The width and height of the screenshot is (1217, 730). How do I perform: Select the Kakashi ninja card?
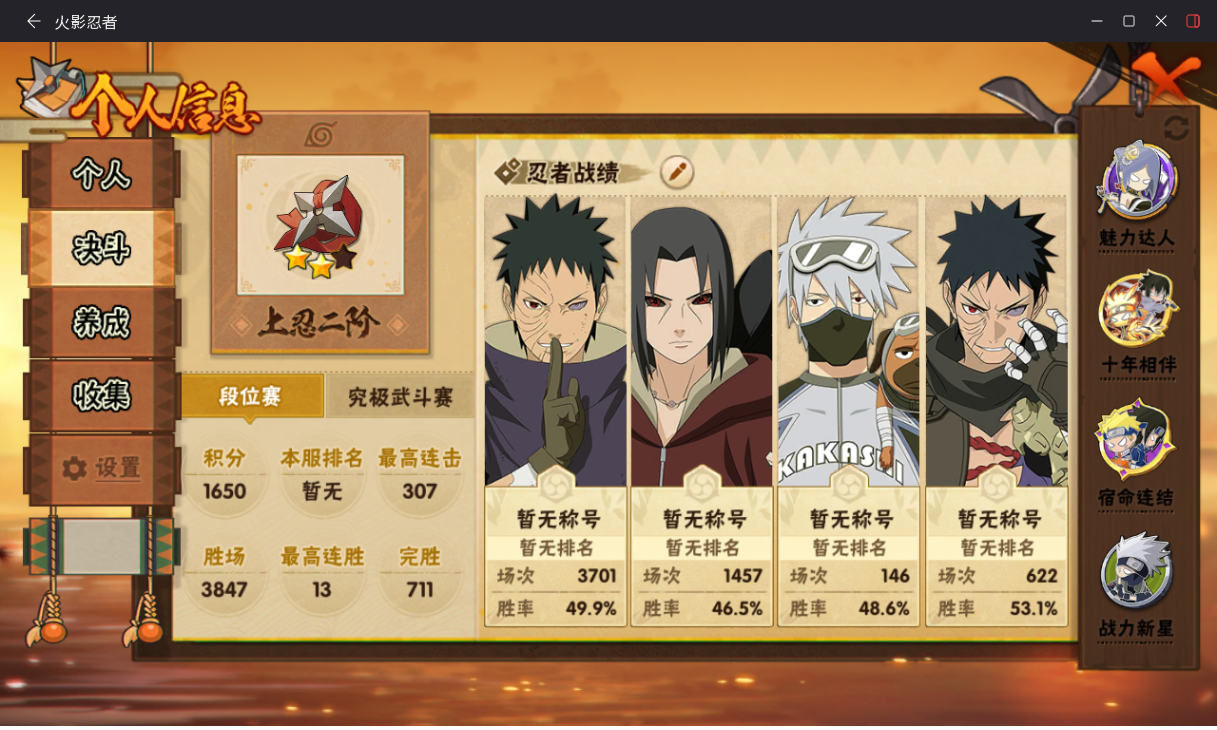[848, 411]
